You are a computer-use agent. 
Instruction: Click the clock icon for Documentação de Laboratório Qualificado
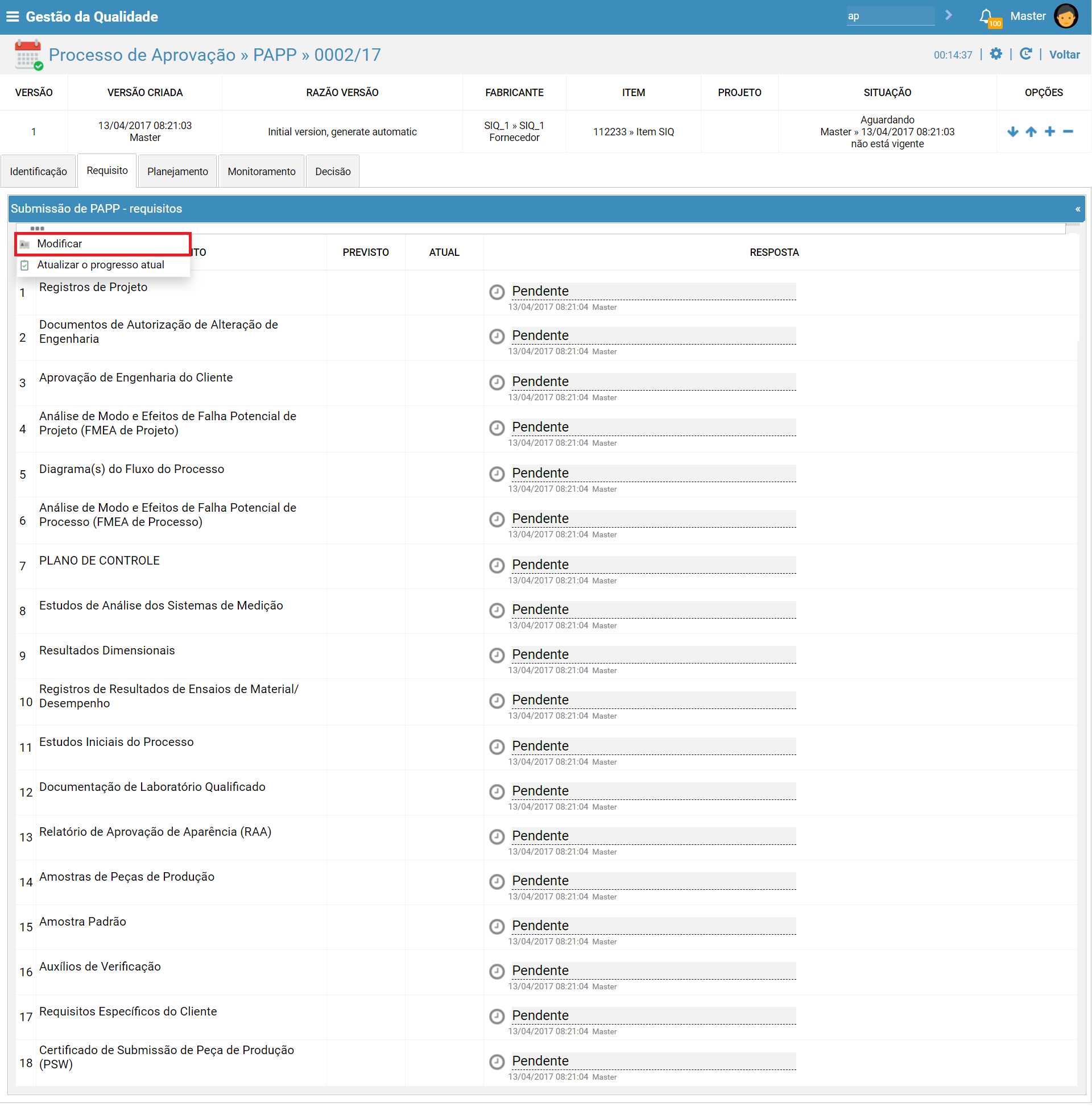497,792
